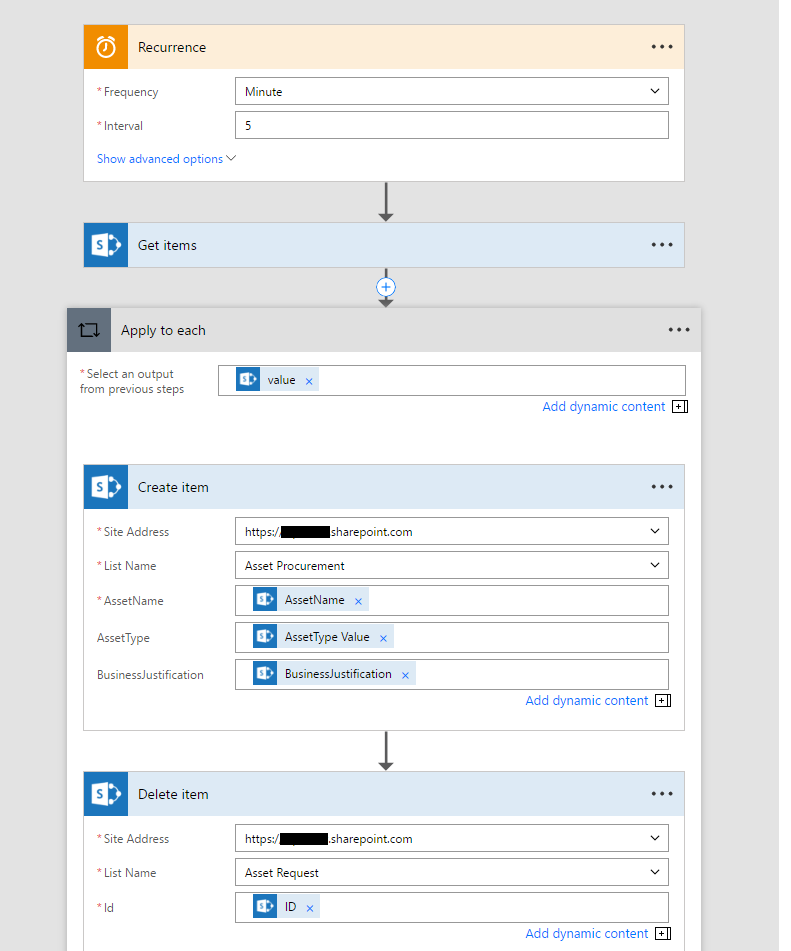The width and height of the screenshot is (791, 951).
Task: Click the SharePoint icon on Delete item
Action: tap(105, 793)
